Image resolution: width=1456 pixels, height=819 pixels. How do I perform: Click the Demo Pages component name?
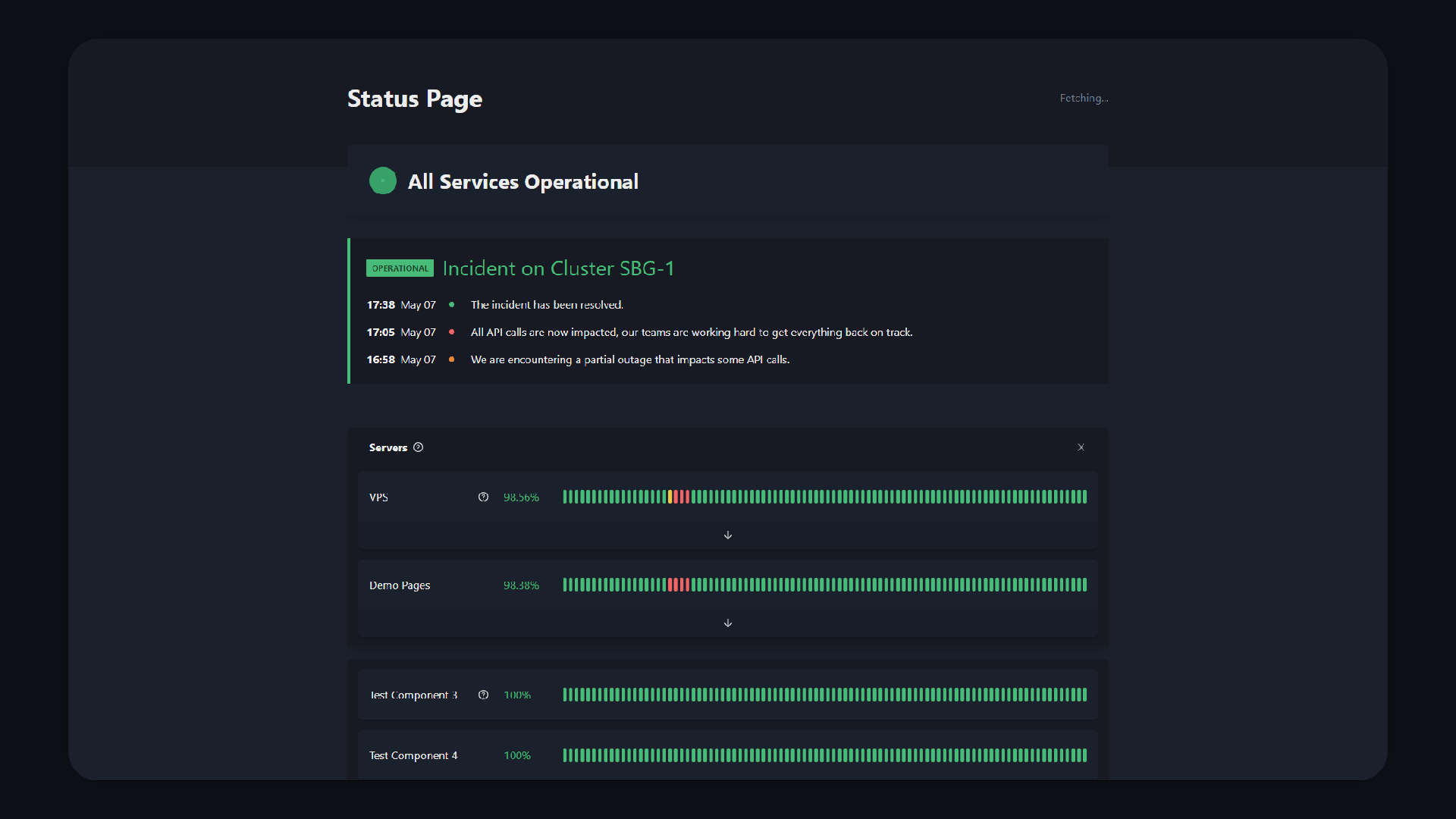coord(400,585)
